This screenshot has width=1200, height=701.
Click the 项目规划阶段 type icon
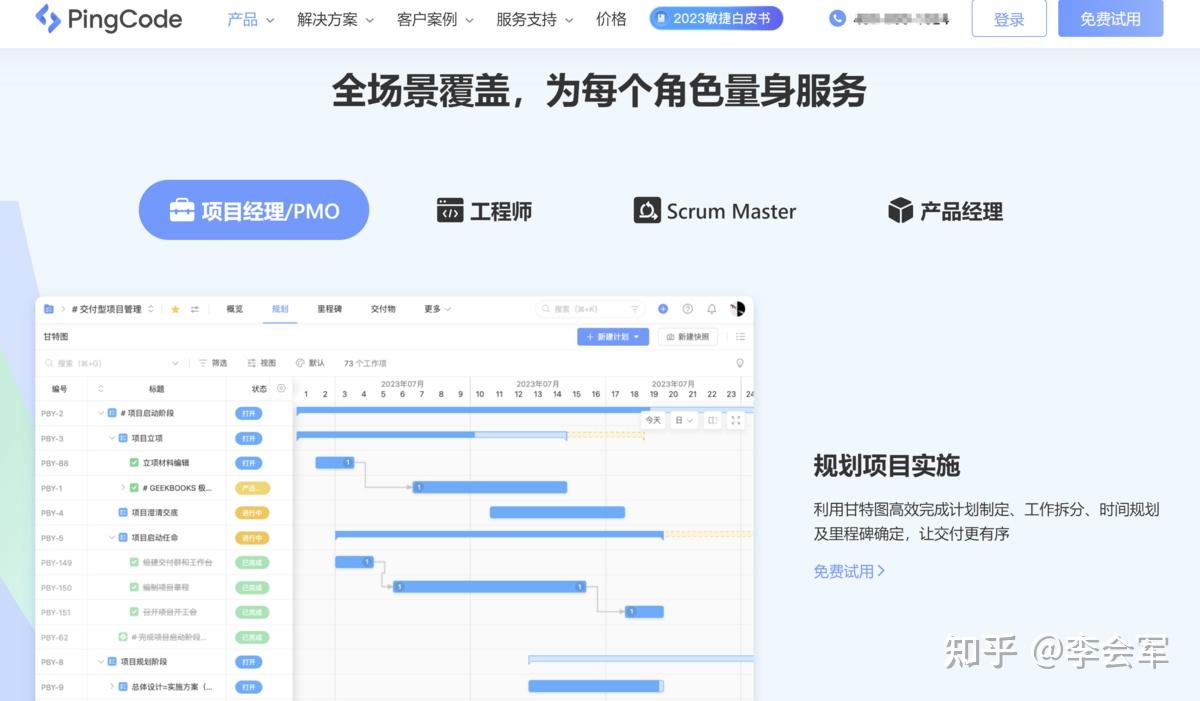pos(112,661)
